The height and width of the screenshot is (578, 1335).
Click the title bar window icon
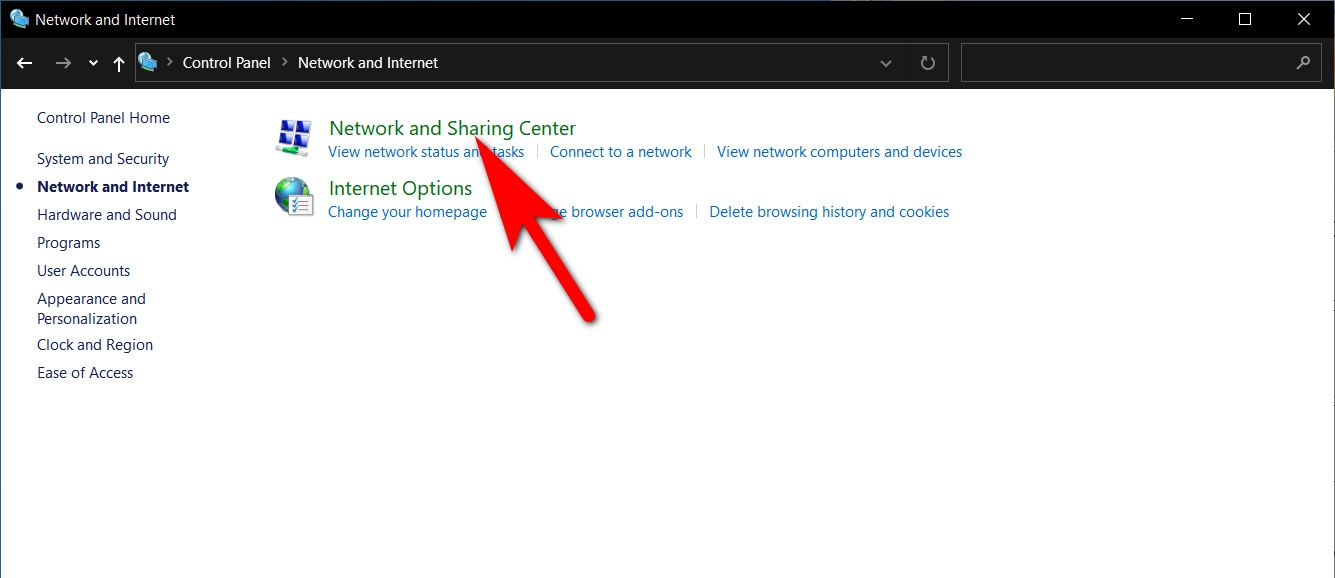point(19,19)
